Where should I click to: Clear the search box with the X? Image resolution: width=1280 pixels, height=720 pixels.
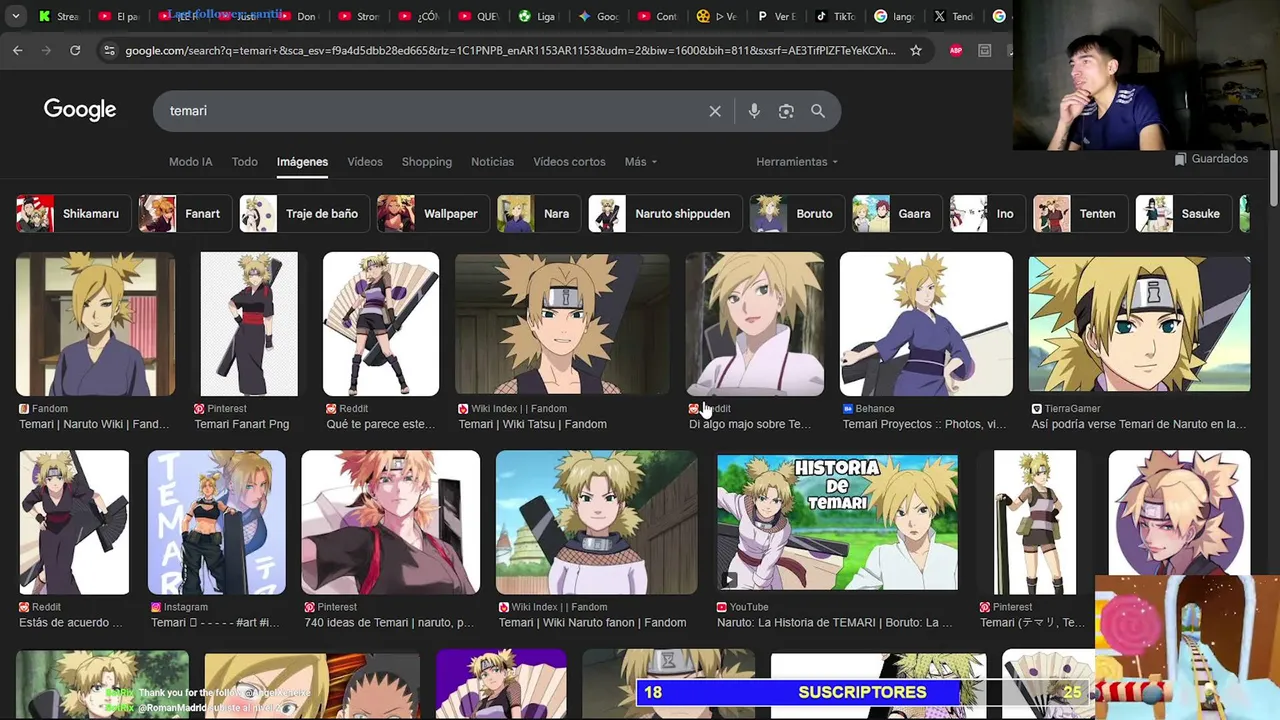pyautogui.click(x=715, y=111)
